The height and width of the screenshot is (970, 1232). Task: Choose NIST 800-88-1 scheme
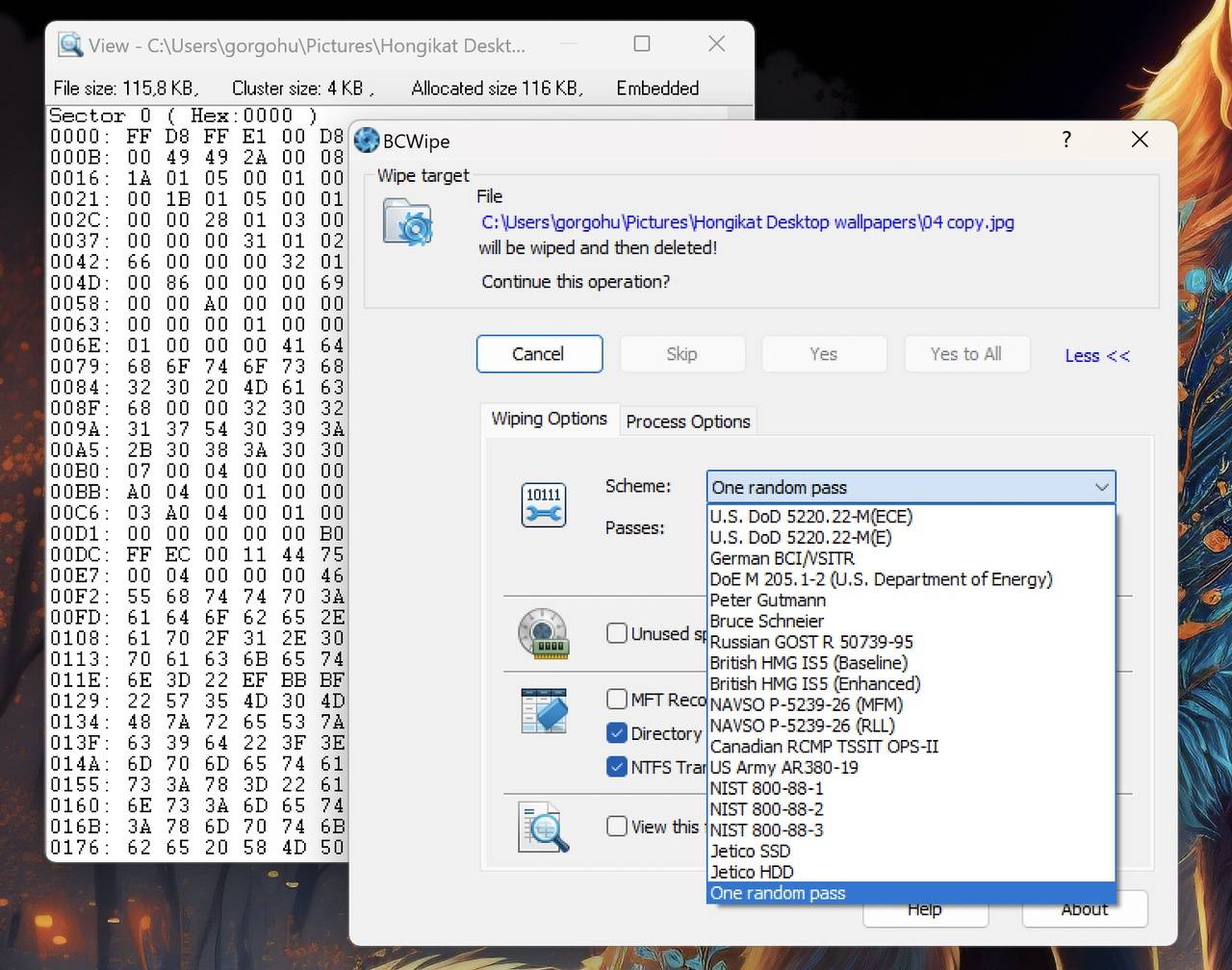pos(911,788)
